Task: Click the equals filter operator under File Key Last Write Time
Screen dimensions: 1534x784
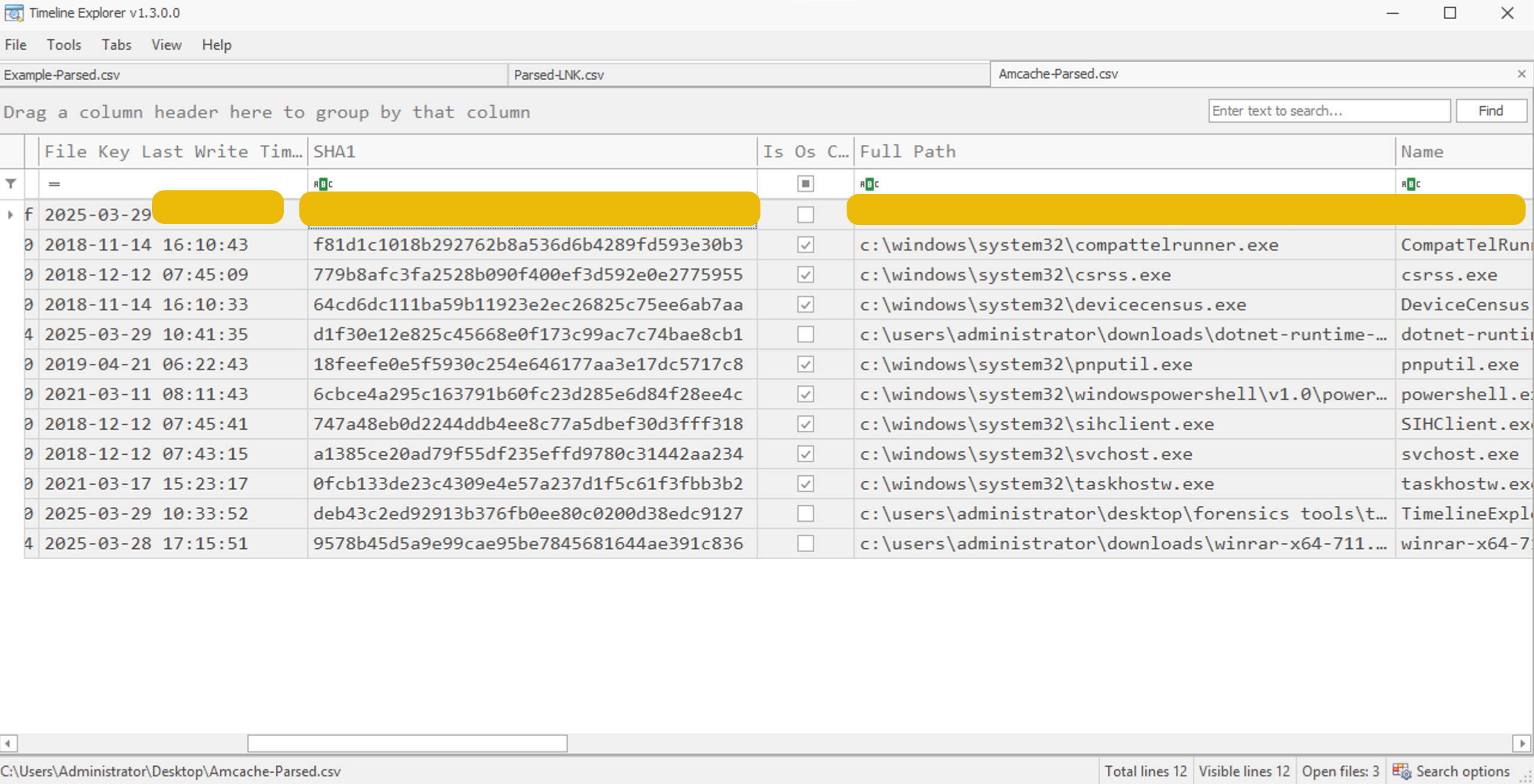Action: [54, 184]
